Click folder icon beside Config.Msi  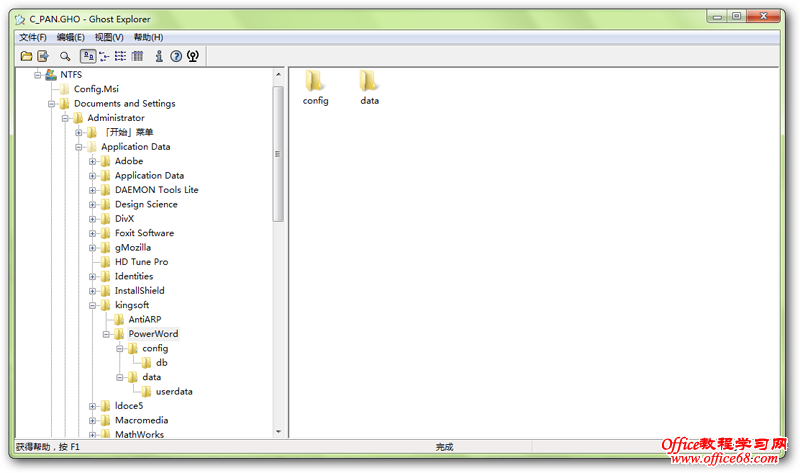[64, 89]
